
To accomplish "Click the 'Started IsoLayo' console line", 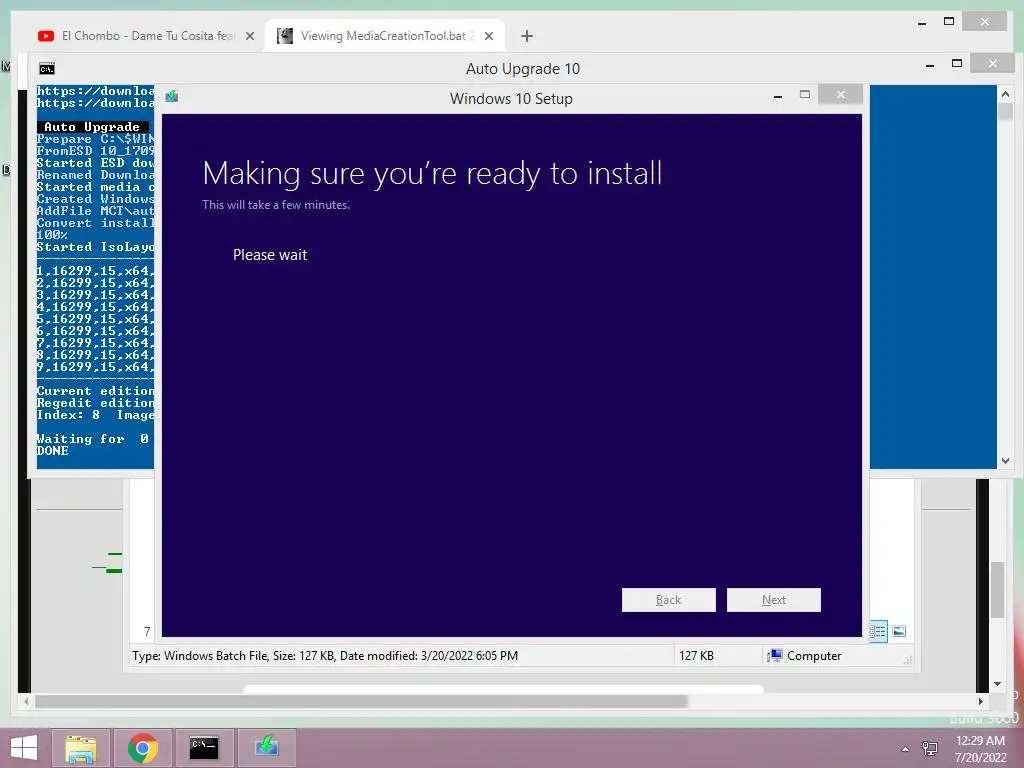I will click(95, 247).
